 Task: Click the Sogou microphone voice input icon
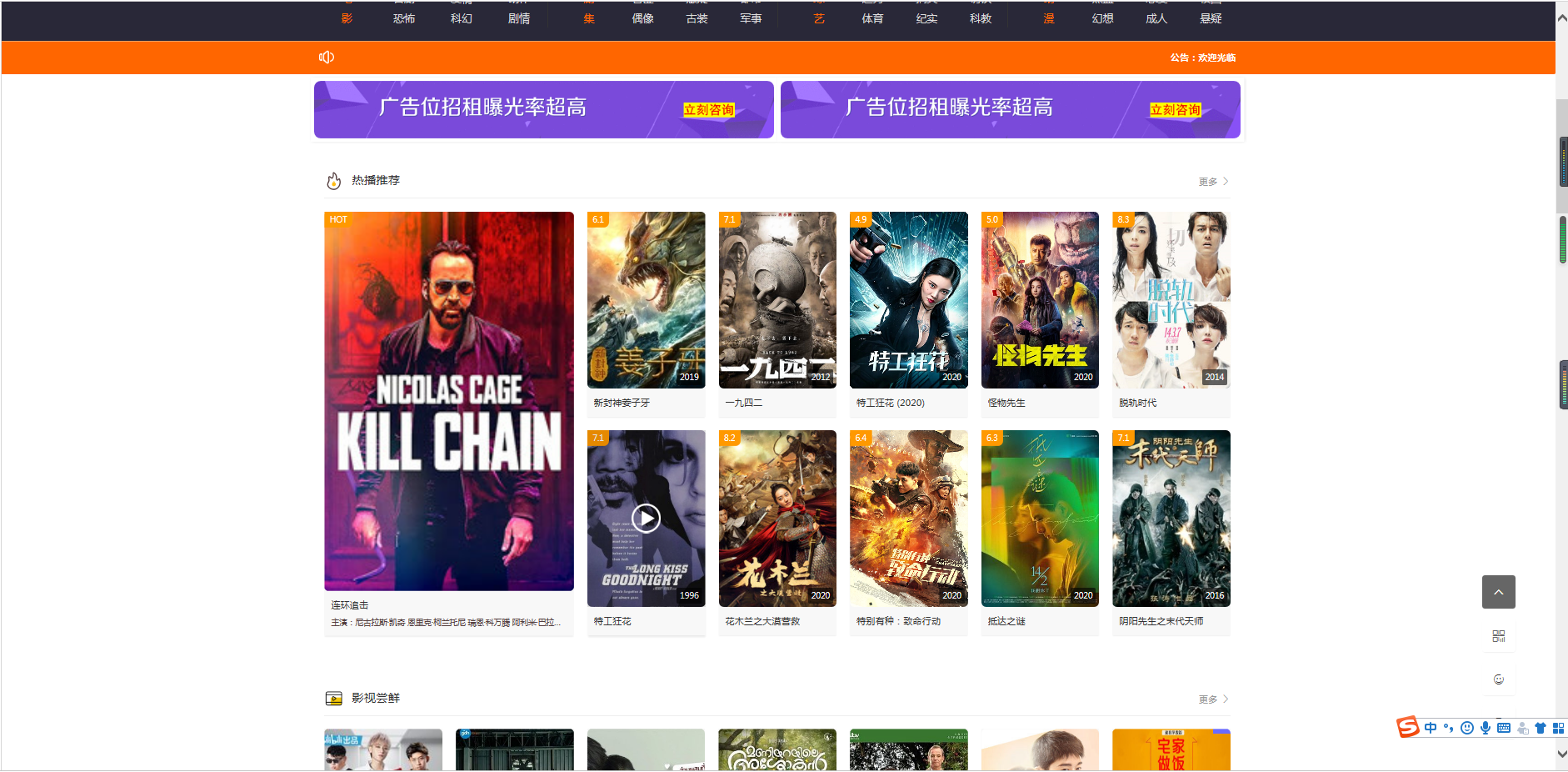tap(1485, 728)
